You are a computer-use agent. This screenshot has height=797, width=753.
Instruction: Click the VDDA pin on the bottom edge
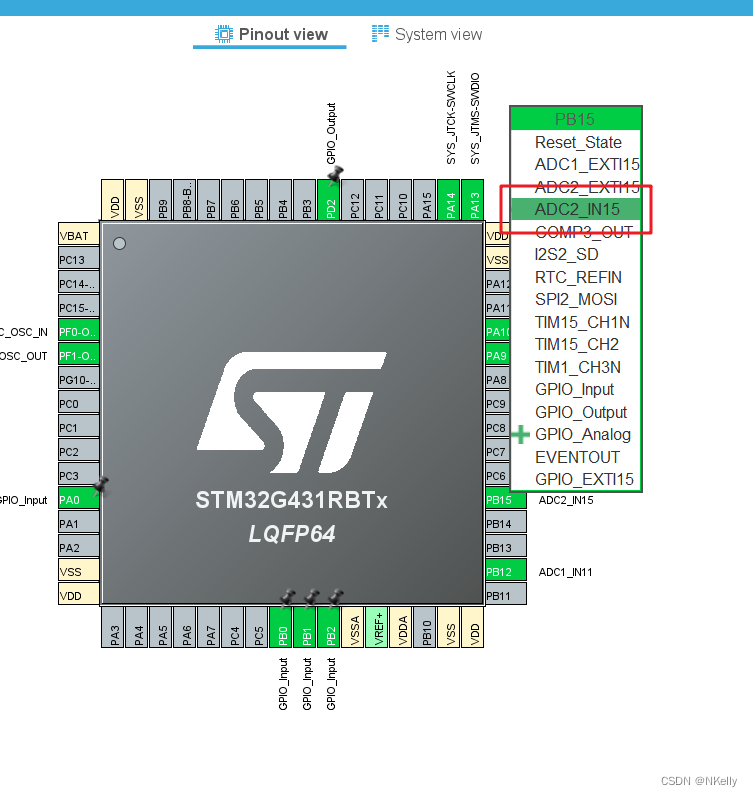[x=401, y=627]
